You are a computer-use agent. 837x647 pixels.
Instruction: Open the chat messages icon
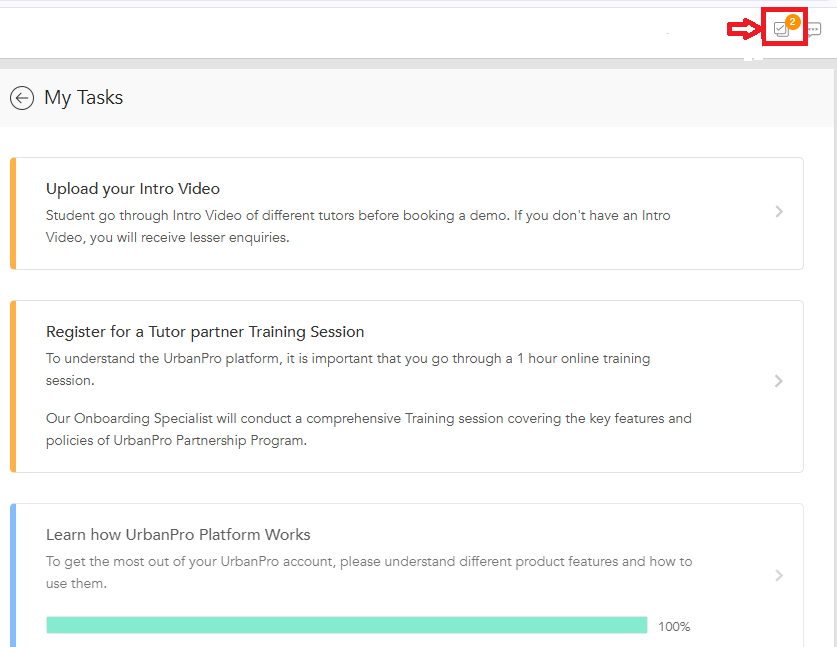[x=814, y=30]
